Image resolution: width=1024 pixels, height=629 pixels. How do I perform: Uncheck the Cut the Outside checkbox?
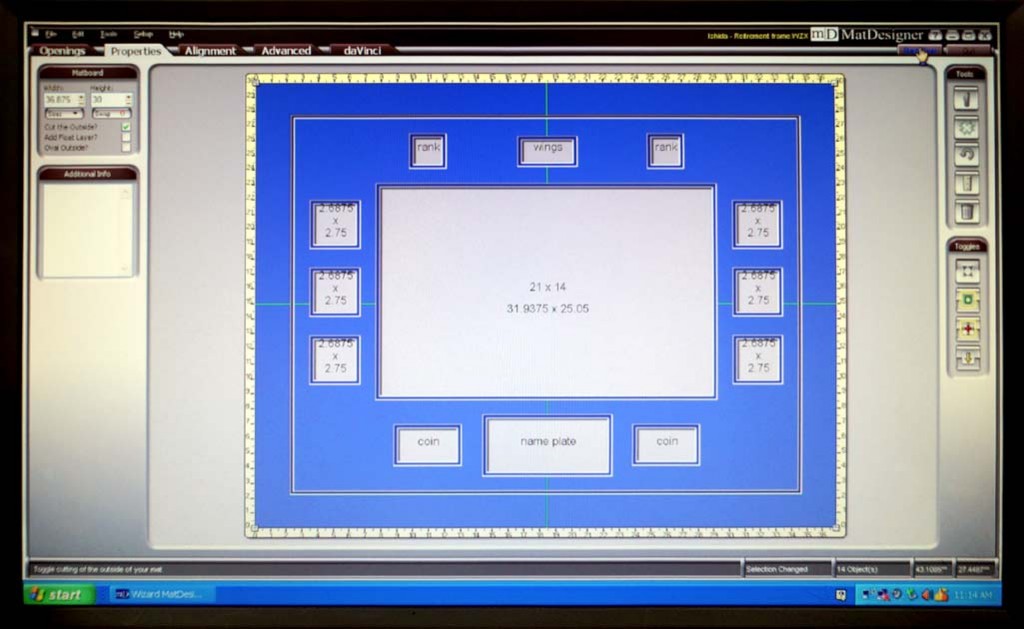[x=126, y=127]
